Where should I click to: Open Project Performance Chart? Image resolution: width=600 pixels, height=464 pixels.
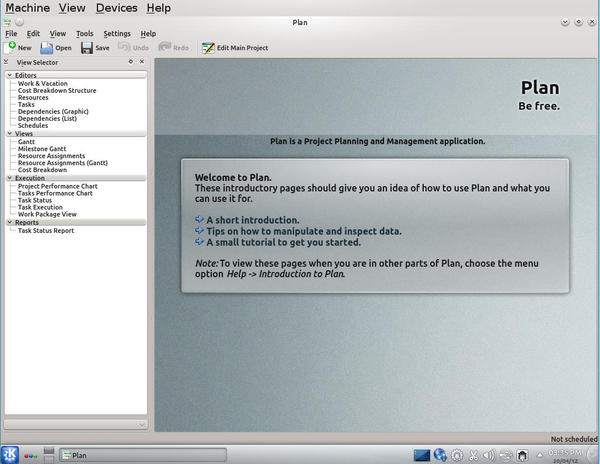point(57,186)
